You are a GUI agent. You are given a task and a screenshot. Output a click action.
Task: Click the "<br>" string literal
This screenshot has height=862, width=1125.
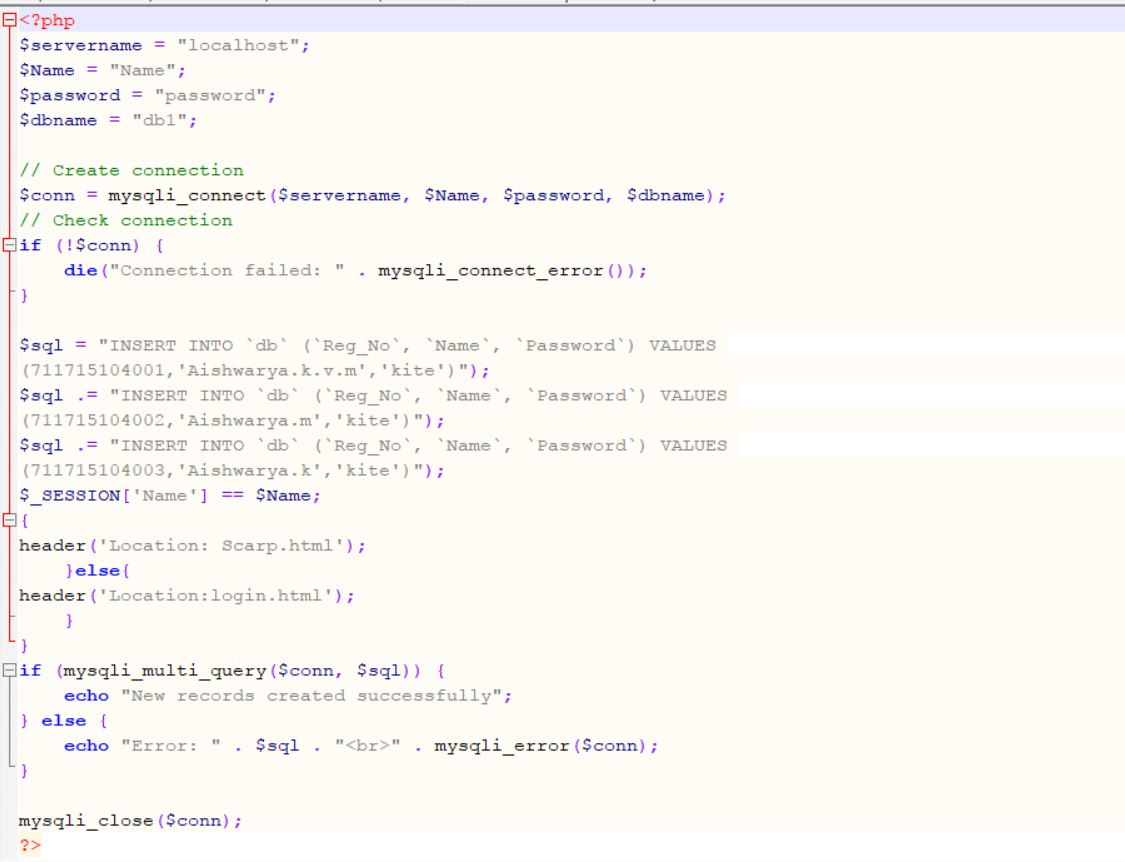(x=367, y=746)
